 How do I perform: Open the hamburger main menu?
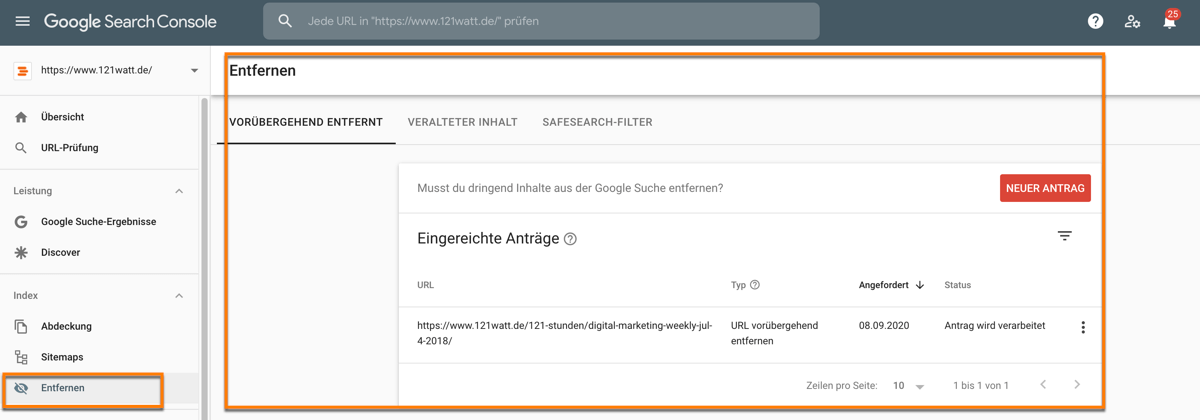22,21
